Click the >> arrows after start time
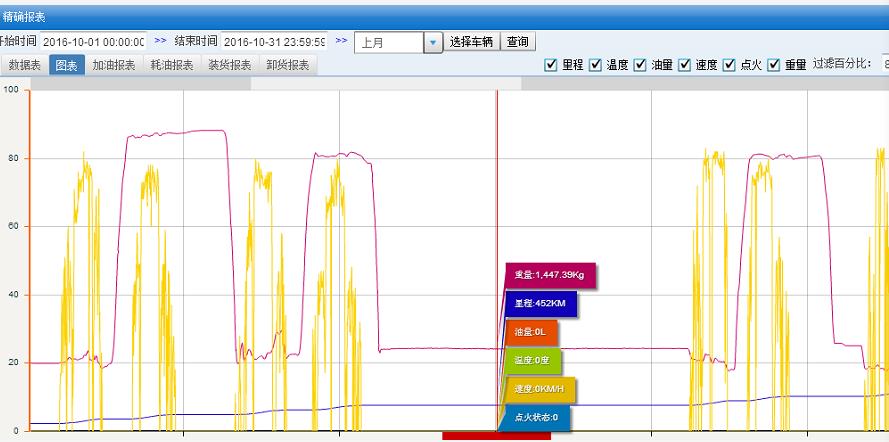The image size is (889, 442). (160, 41)
